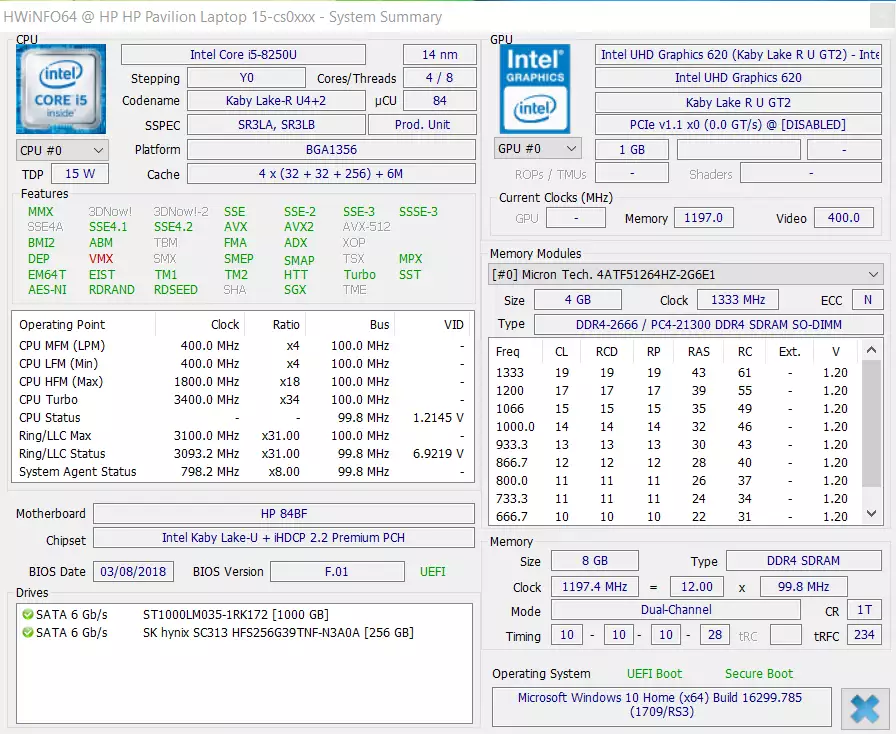Click the module clock 1333 MHz field
The image size is (896, 734).
[738, 300]
